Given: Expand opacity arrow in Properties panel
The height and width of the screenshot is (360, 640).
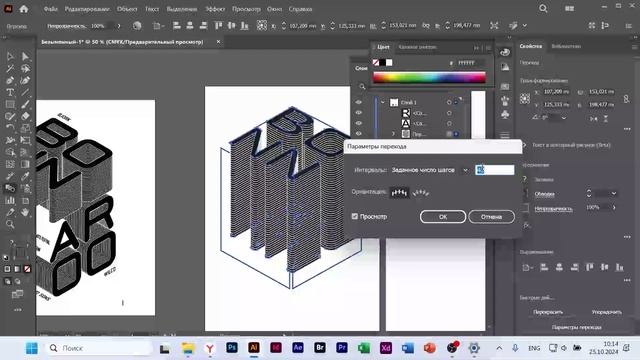Looking at the screenshot, I should pyautogui.click(x=614, y=208).
